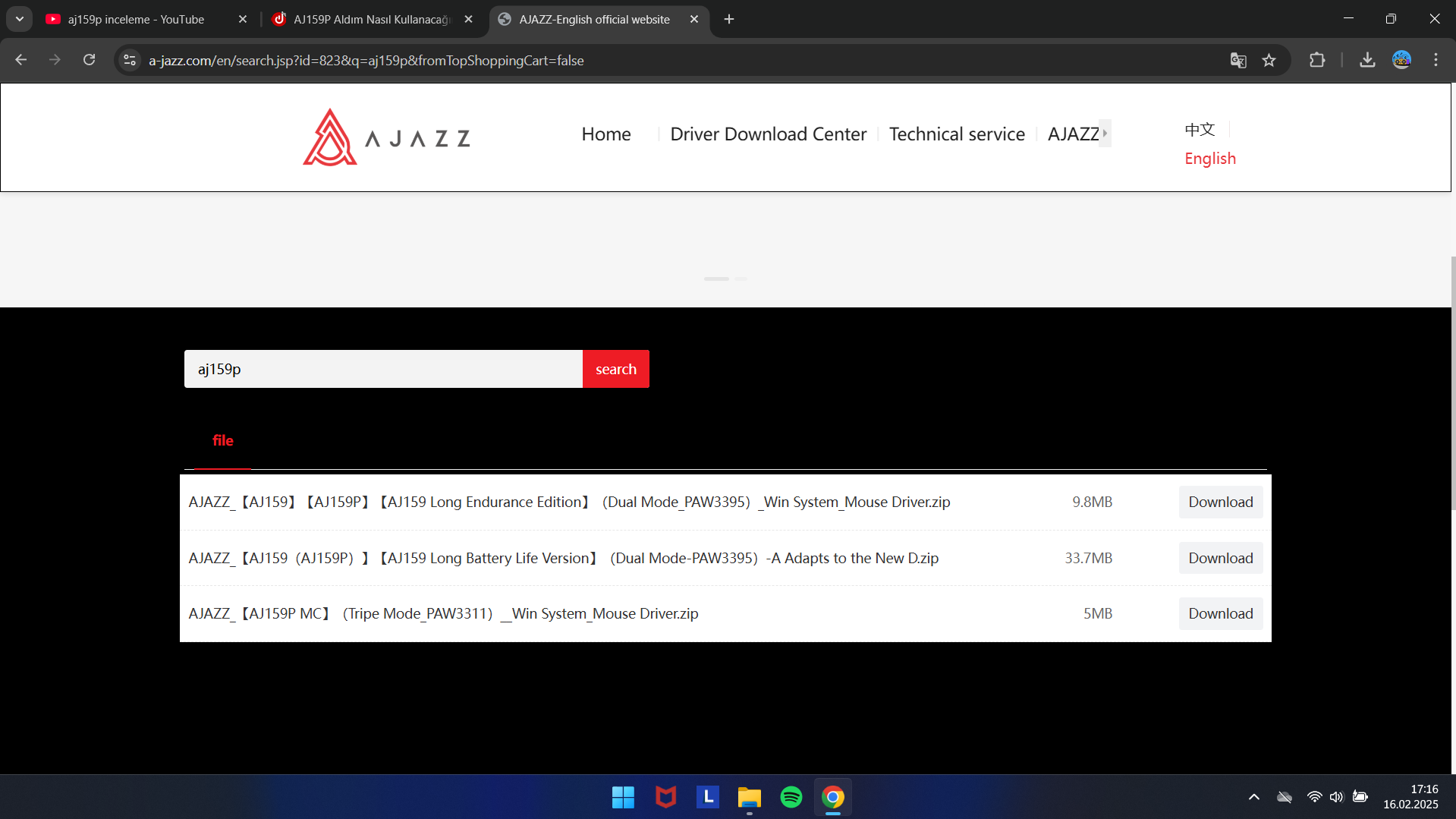Image resolution: width=1456 pixels, height=819 pixels.
Task: Click the 5MB file size
Action: pos(1097,614)
